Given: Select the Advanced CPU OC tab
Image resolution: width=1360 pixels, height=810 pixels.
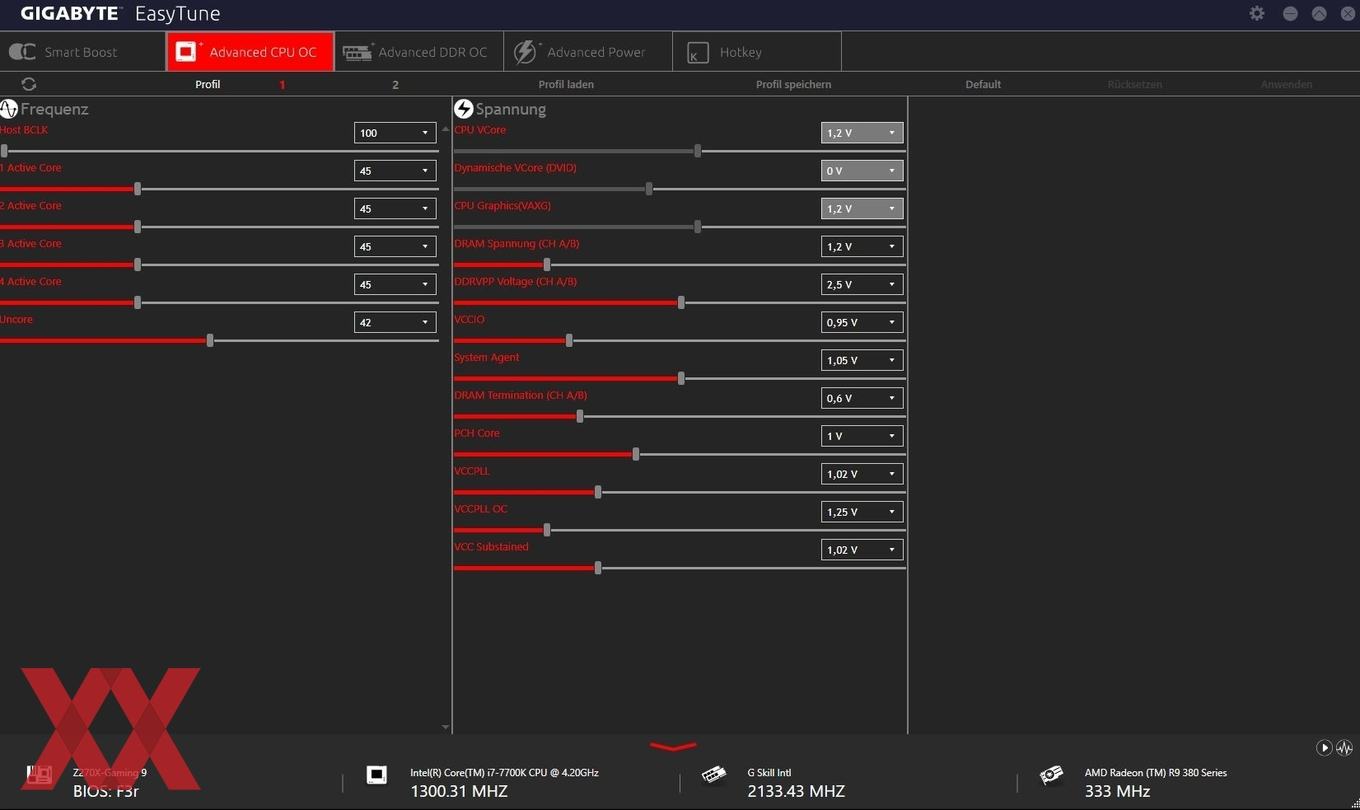Looking at the screenshot, I should pos(250,52).
